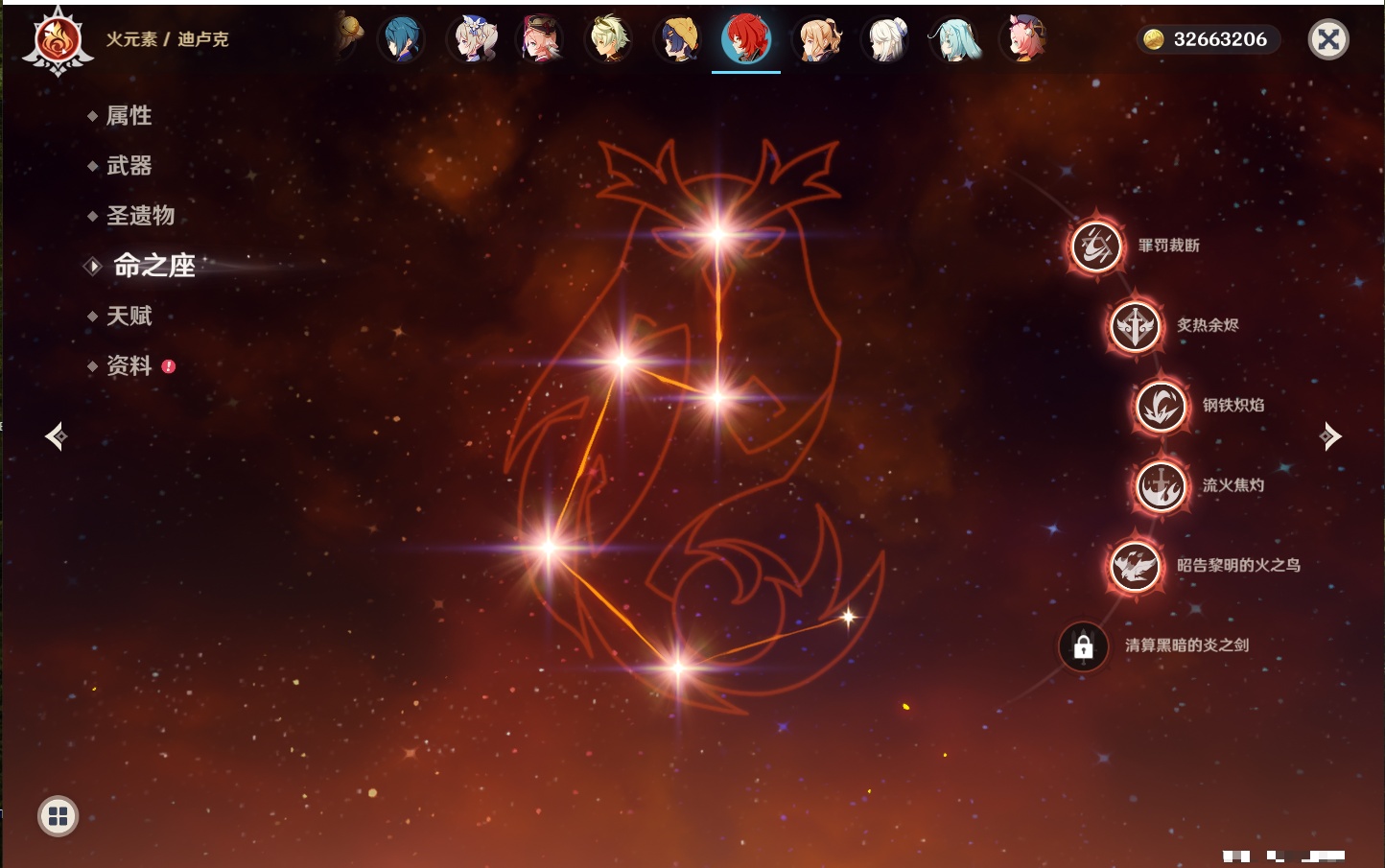Screen dimensions: 1385x868
Task: Click the 流火焦灼 label text
Action: (x=1233, y=485)
